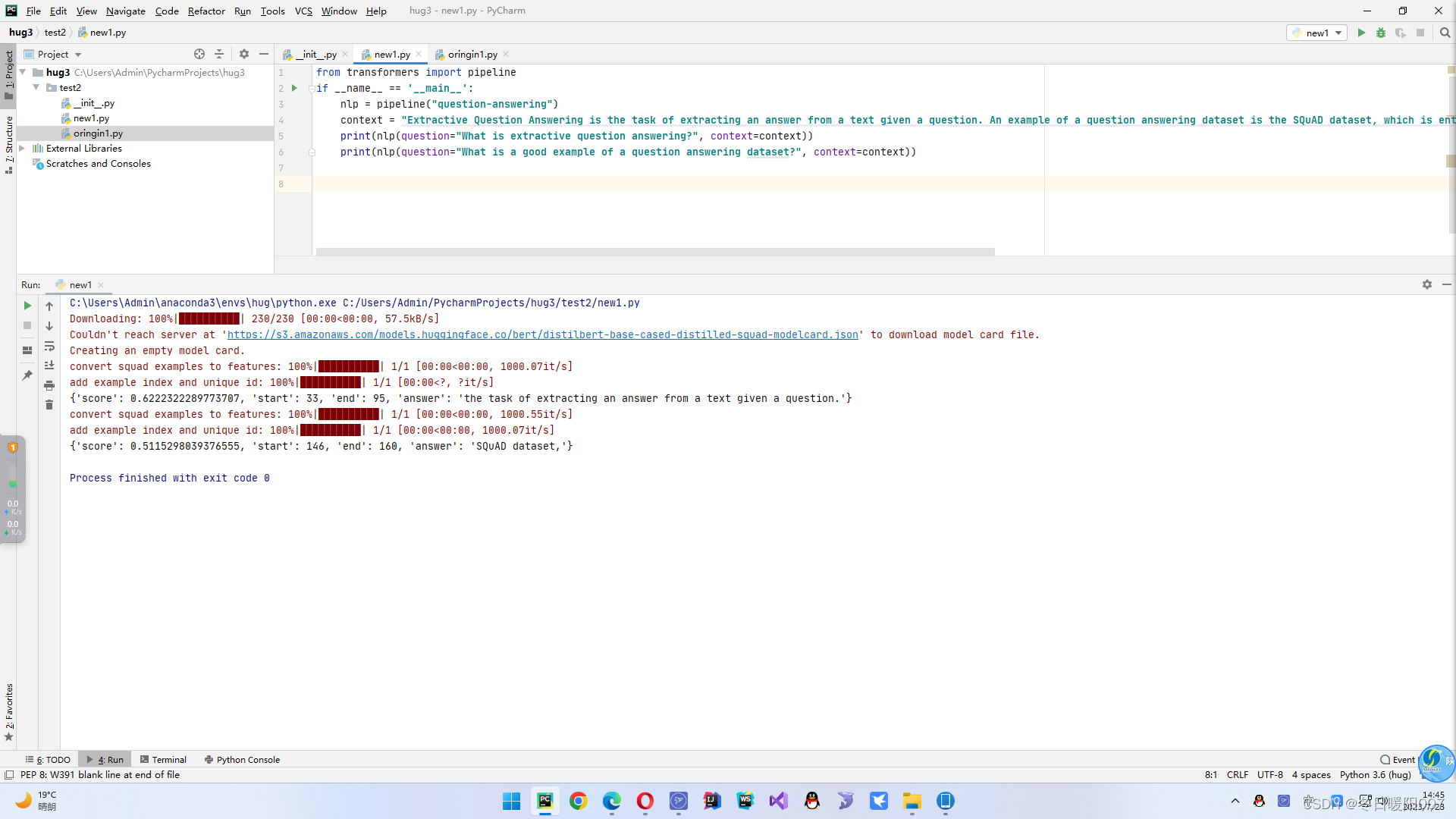Open the 6: TODO tool window

[x=48, y=759]
